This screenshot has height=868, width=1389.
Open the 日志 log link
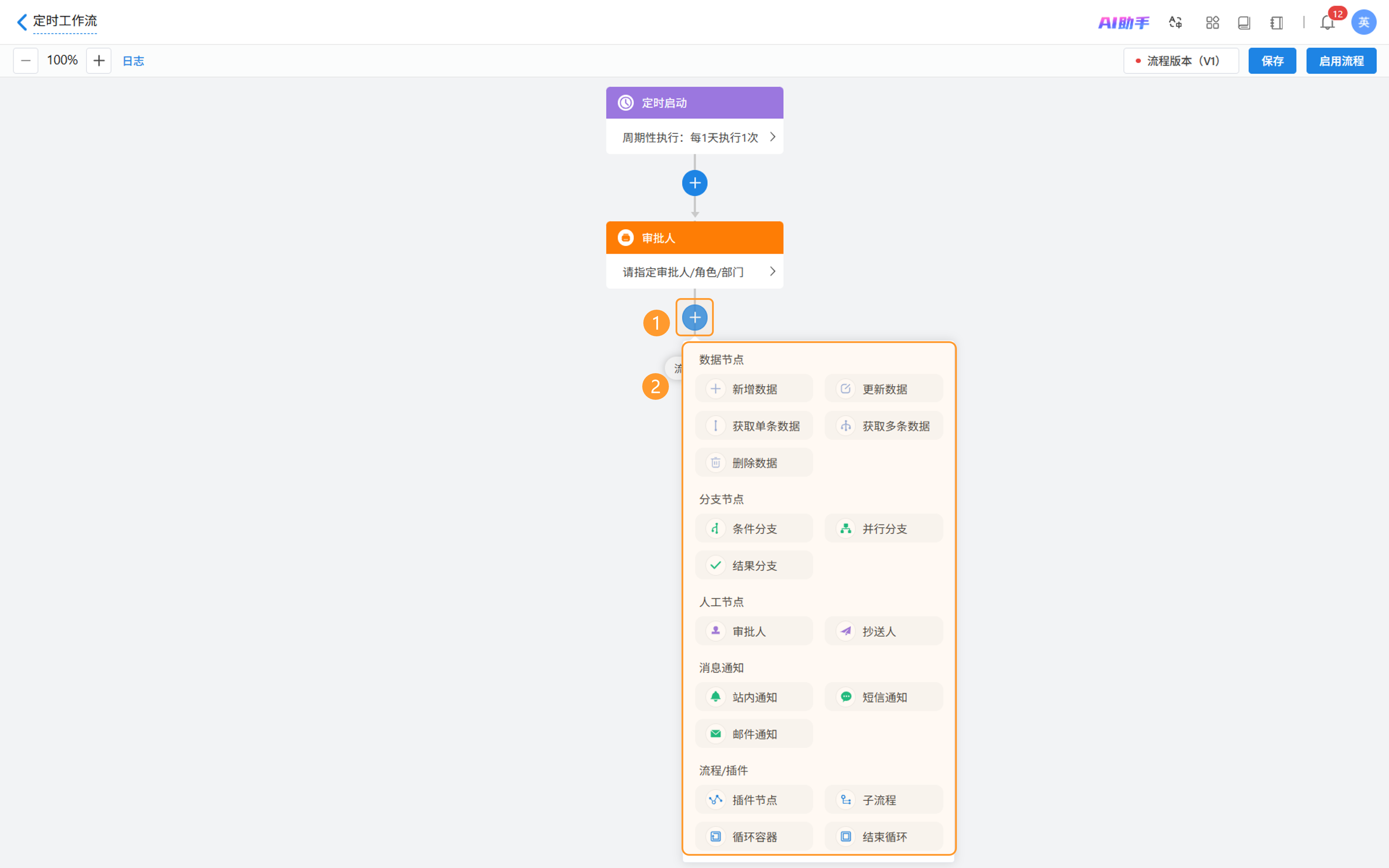click(133, 61)
